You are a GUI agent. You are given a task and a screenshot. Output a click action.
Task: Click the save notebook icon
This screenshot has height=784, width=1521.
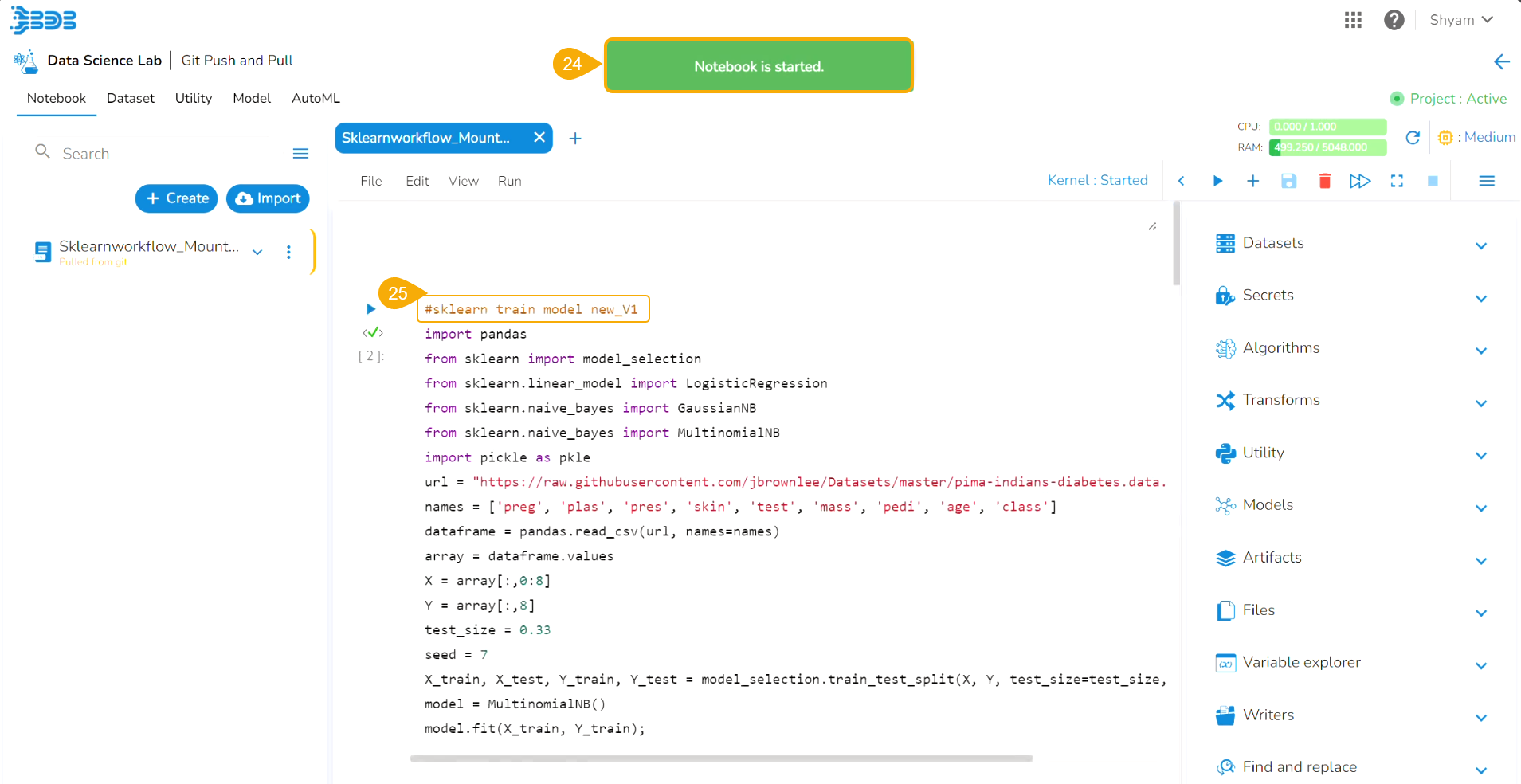click(1288, 181)
